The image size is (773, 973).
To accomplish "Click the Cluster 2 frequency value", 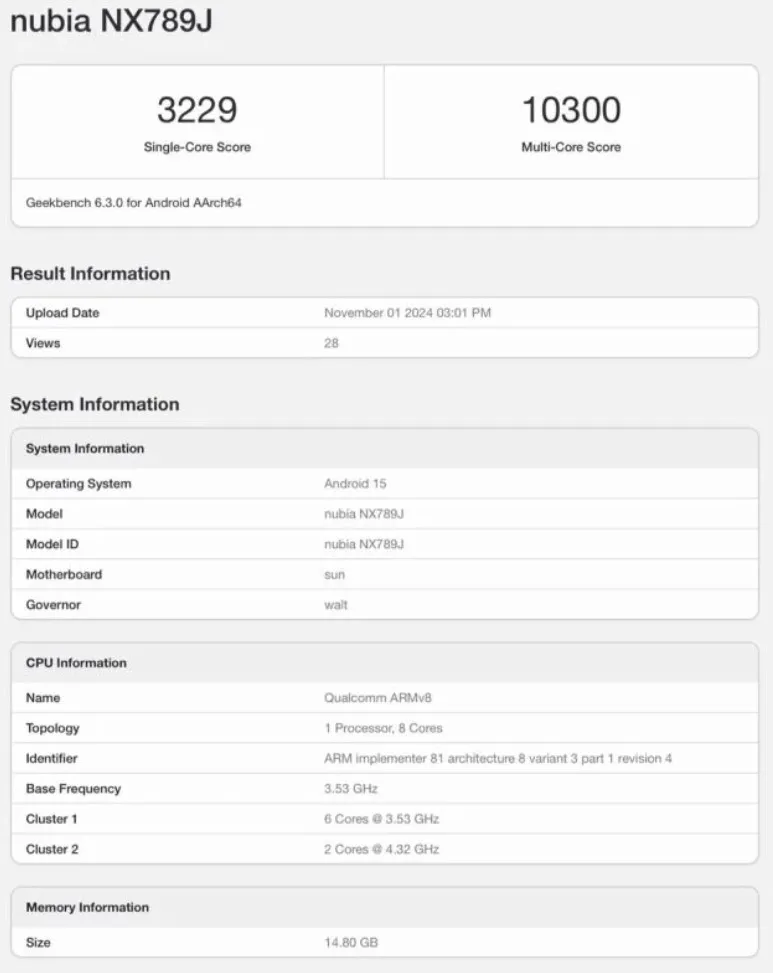I will (x=382, y=850).
